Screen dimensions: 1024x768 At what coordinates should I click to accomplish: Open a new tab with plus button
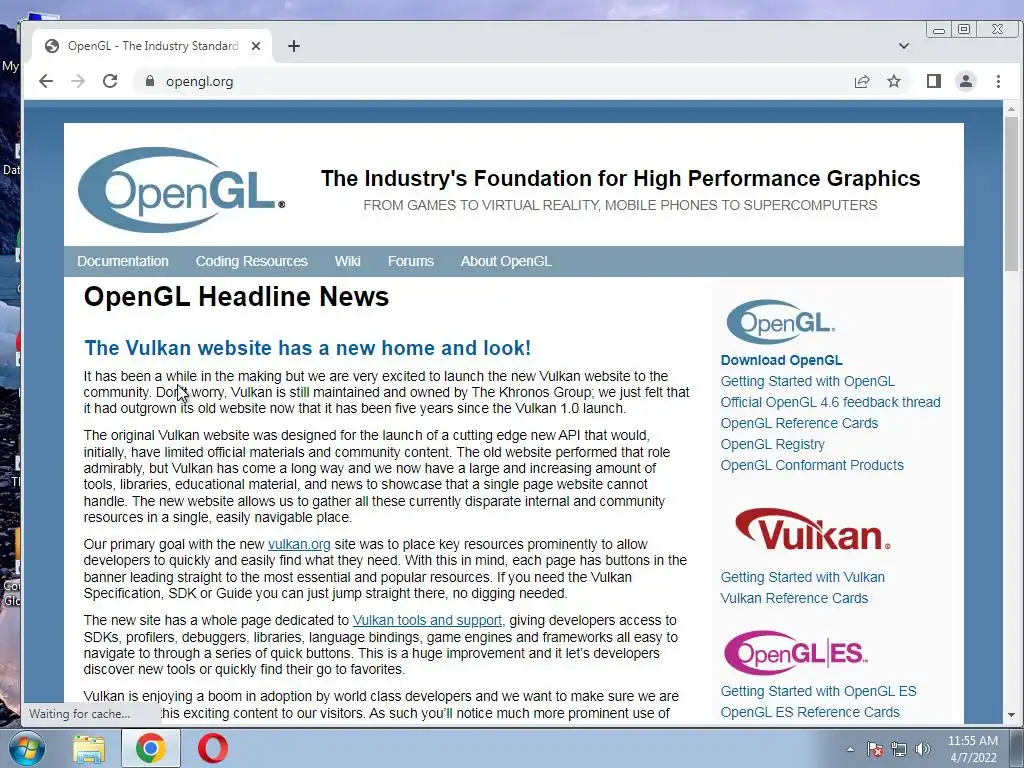click(294, 46)
